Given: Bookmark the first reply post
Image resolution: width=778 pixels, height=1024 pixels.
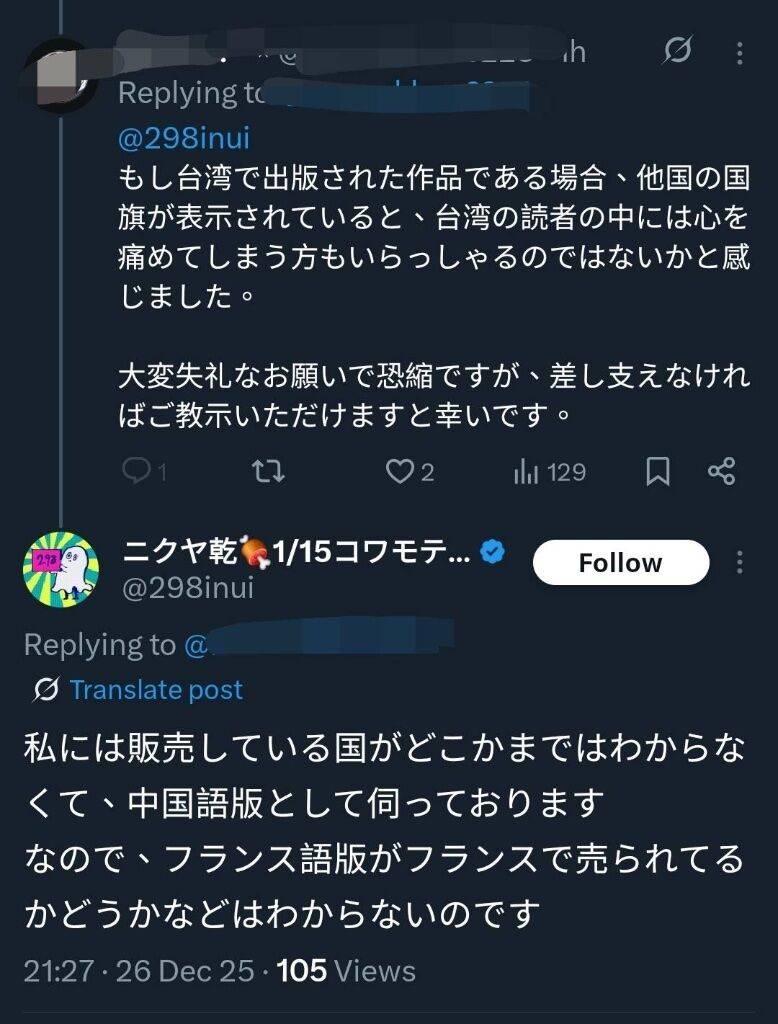Looking at the screenshot, I should point(658,471).
